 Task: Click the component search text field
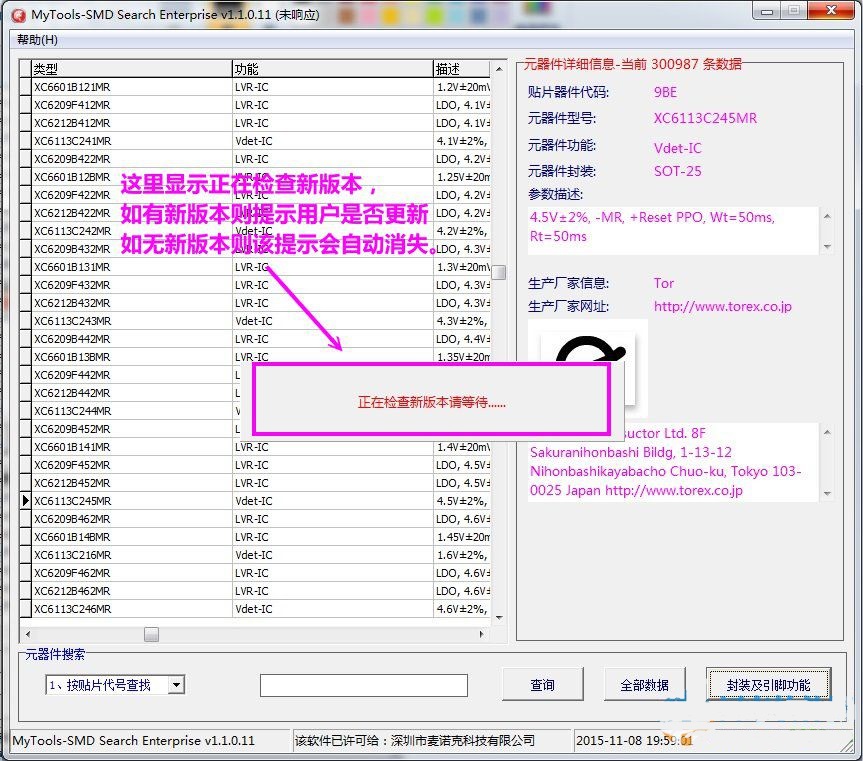pos(364,686)
